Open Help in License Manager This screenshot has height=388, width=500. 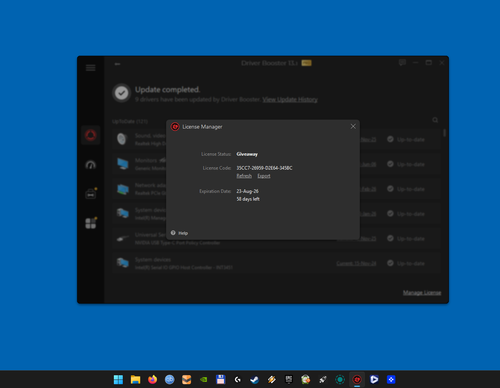[183, 233]
